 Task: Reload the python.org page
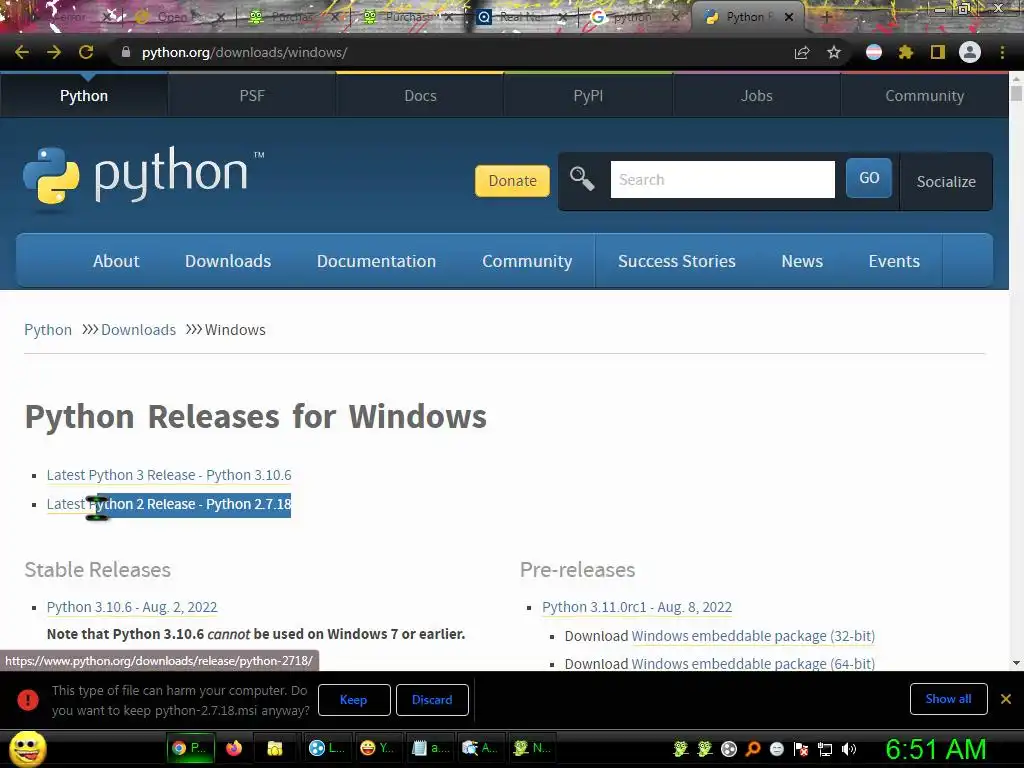(x=86, y=52)
